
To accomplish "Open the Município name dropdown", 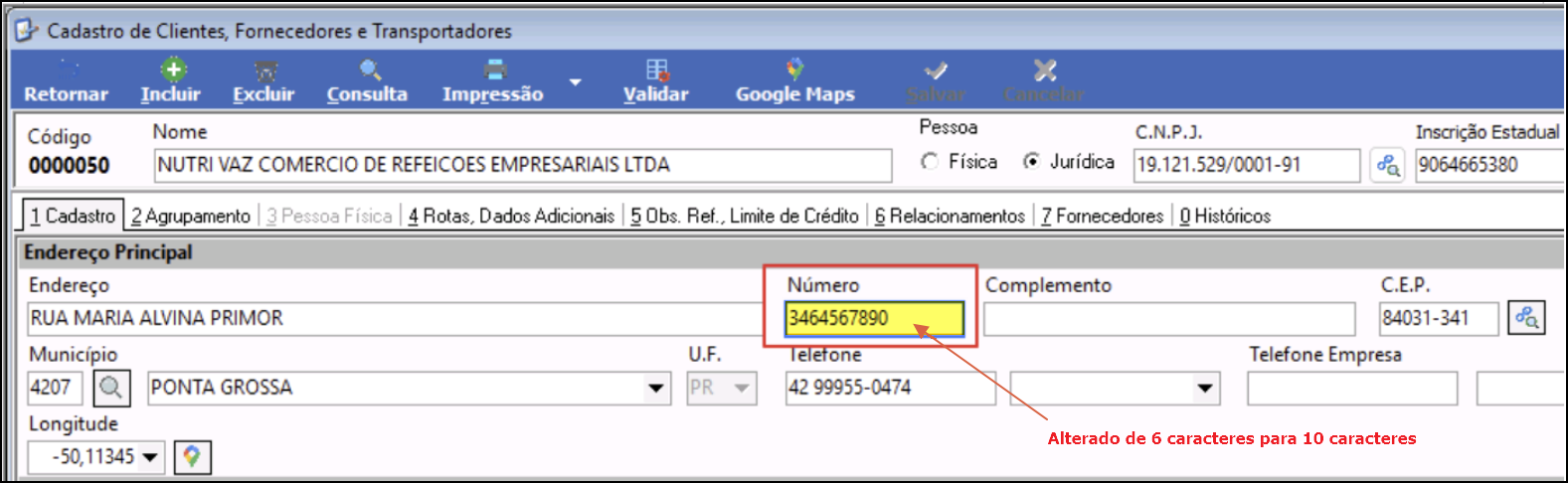I will point(656,388).
